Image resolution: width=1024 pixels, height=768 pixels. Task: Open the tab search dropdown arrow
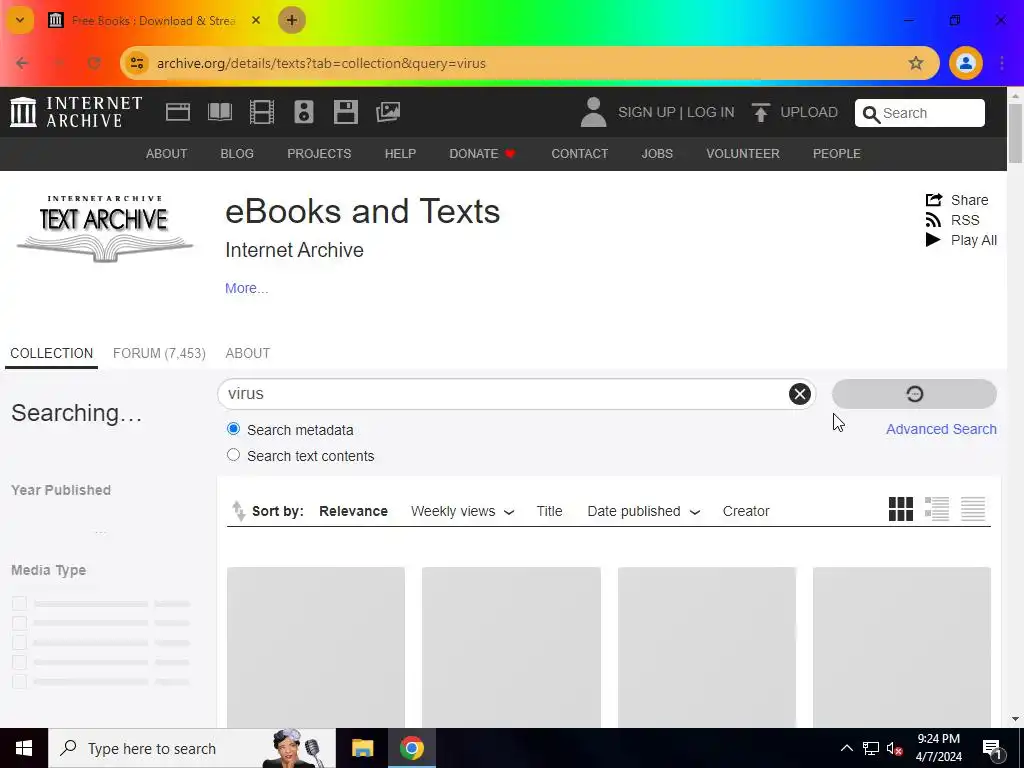coord(20,20)
